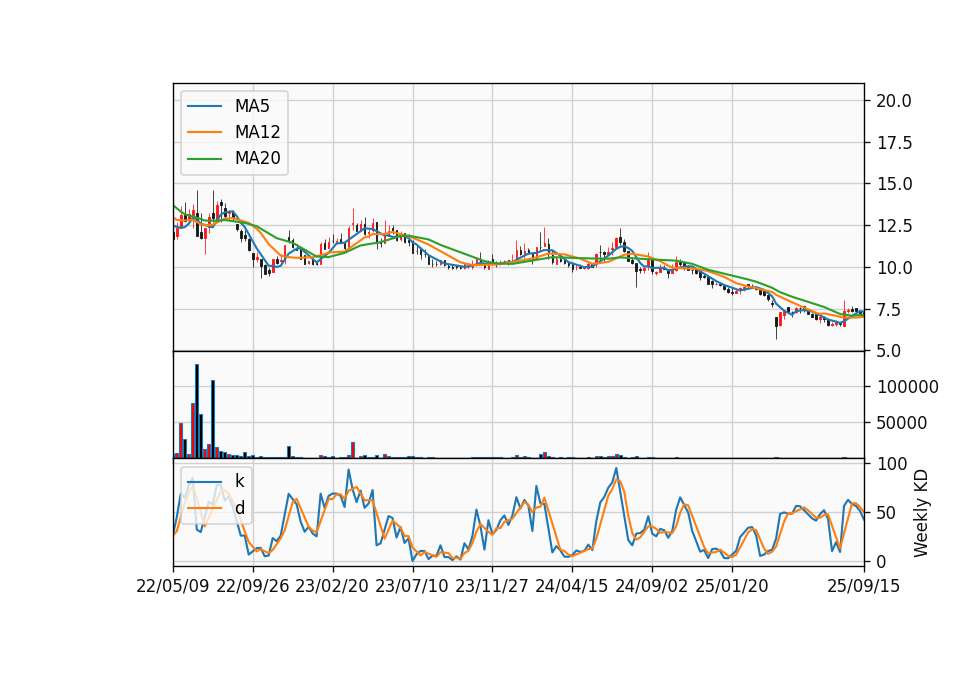The width and height of the screenshot is (960, 690).
Task: Click the date label 22/09/26
Action: tap(253, 586)
